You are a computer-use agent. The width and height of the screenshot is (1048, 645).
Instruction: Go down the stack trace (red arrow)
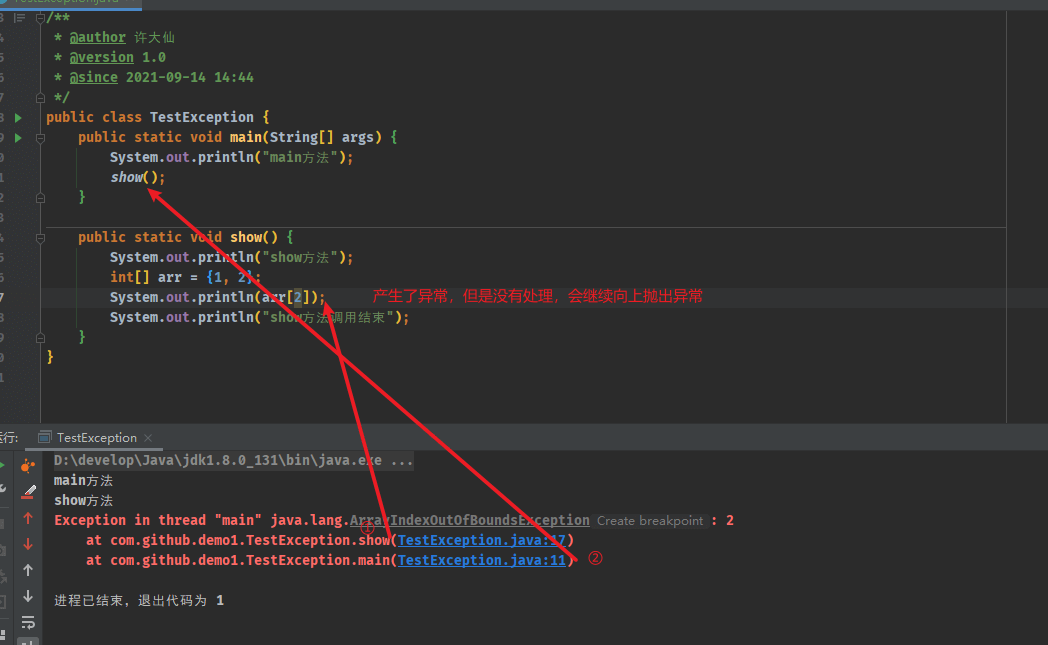click(28, 544)
